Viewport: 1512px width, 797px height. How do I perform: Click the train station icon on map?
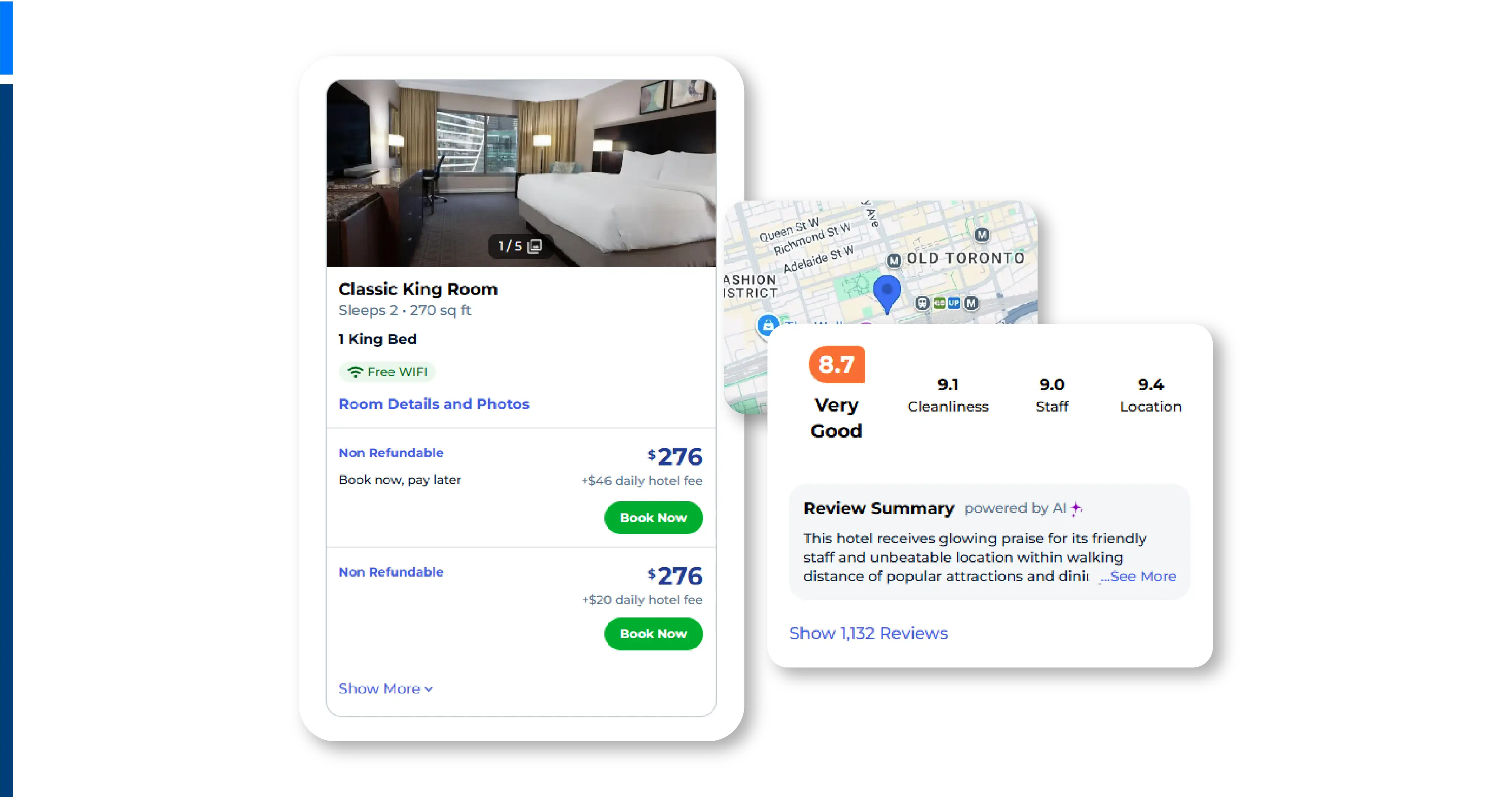pyautogui.click(x=922, y=303)
